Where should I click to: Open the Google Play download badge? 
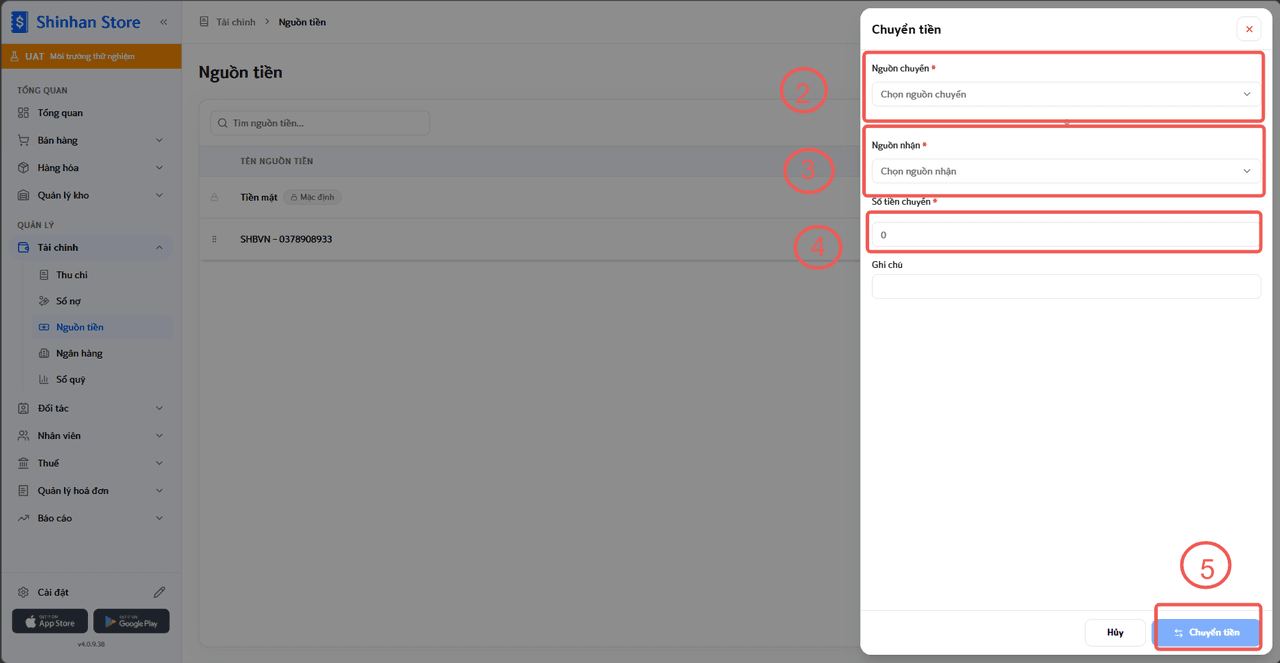(x=131, y=621)
